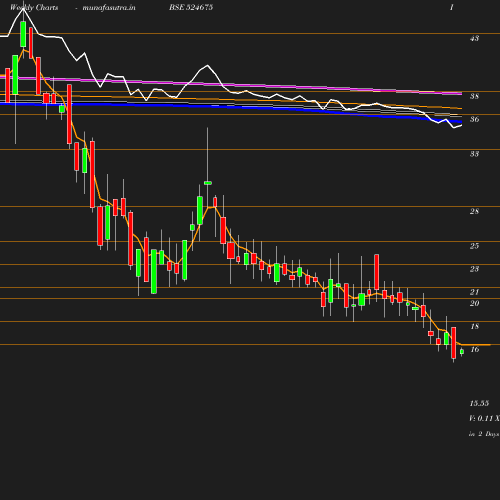Click price axis label 36

coord(474,119)
